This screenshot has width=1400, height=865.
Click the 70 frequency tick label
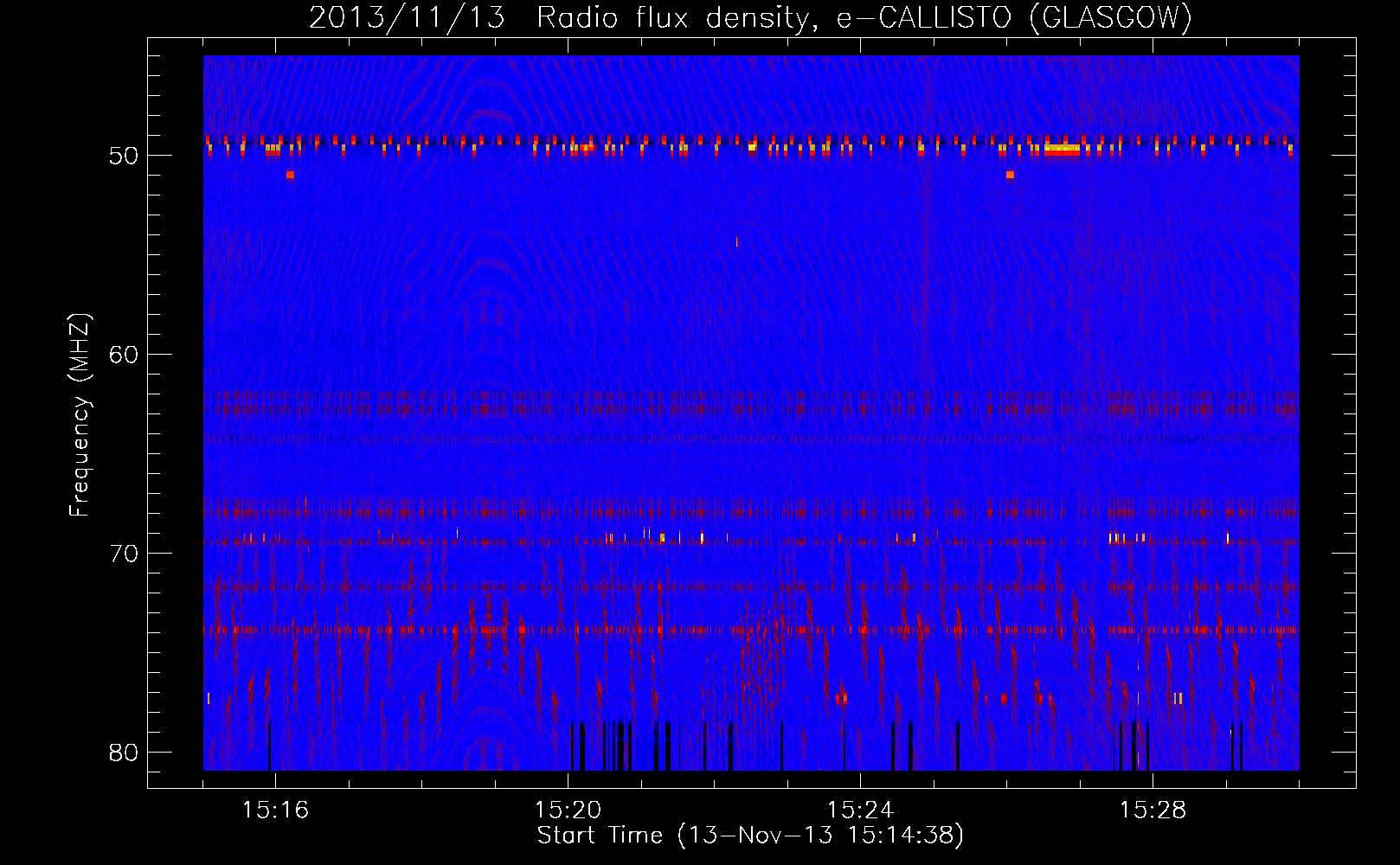pyautogui.click(x=124, y=554)
